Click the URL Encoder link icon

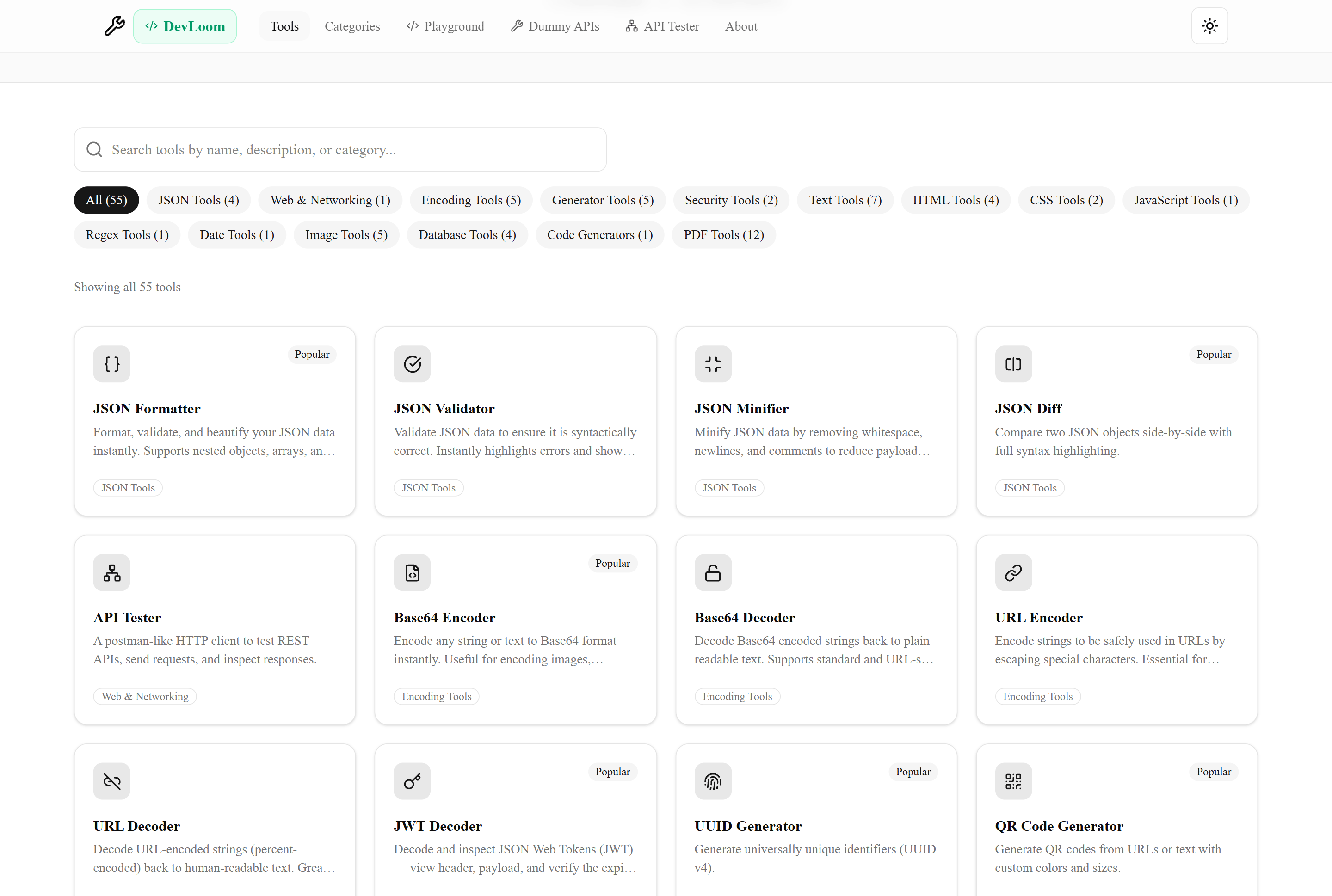click(1014, 572)
